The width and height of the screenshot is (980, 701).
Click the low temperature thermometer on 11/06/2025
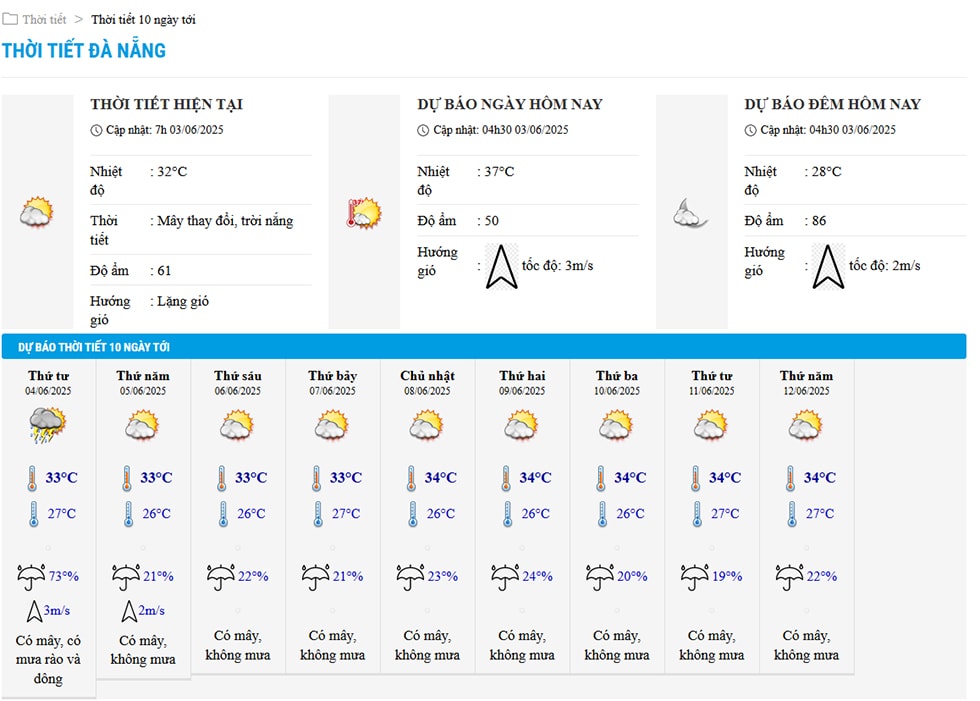[x=697, y=514]
